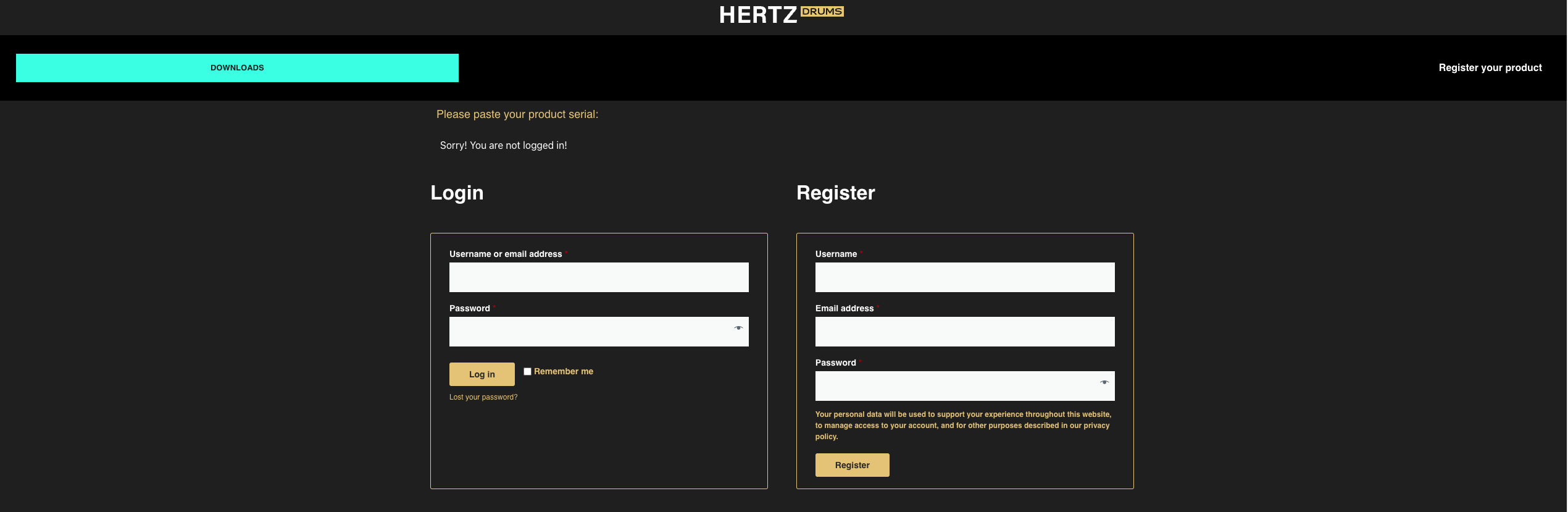Click the Hertz Drums logo
1568x512 pixels.
coord(781,14)
